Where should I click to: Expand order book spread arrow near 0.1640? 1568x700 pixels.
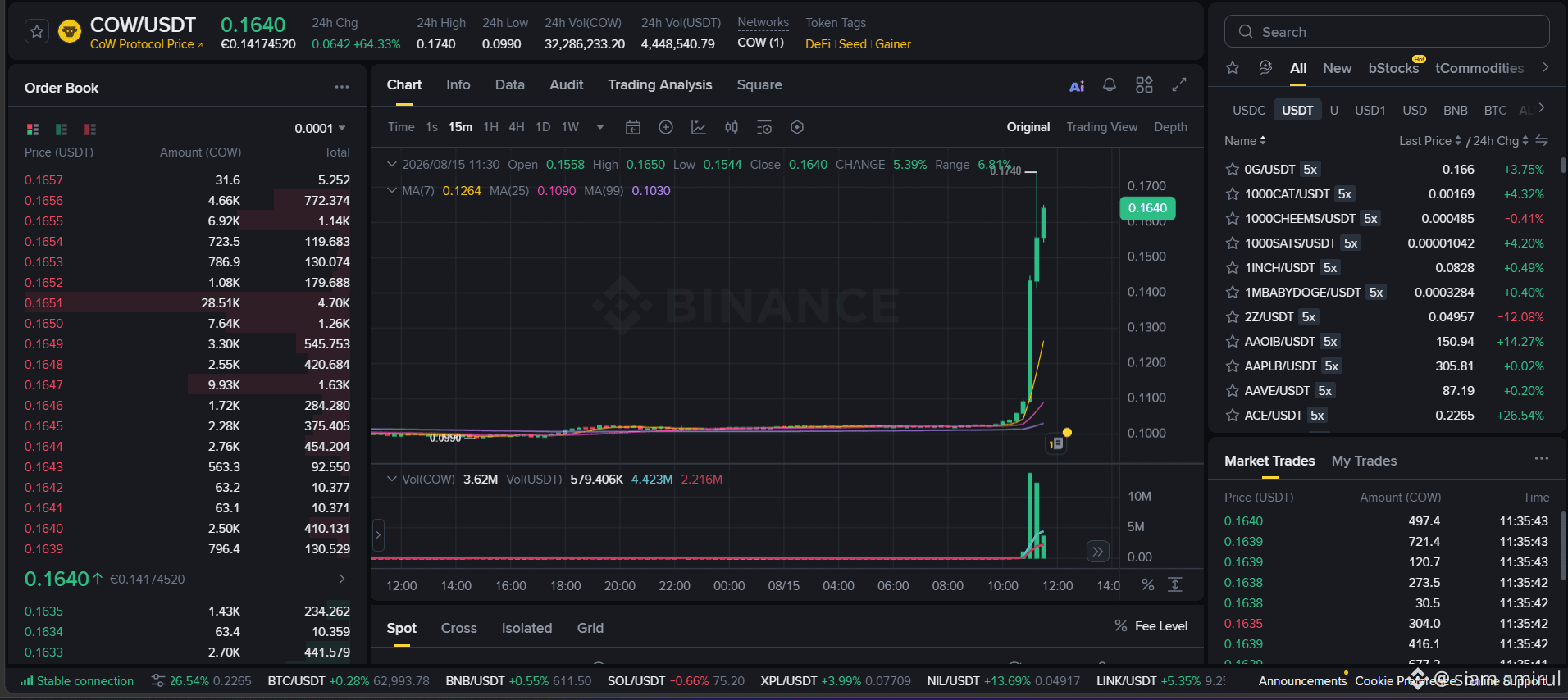click(341, 579)
